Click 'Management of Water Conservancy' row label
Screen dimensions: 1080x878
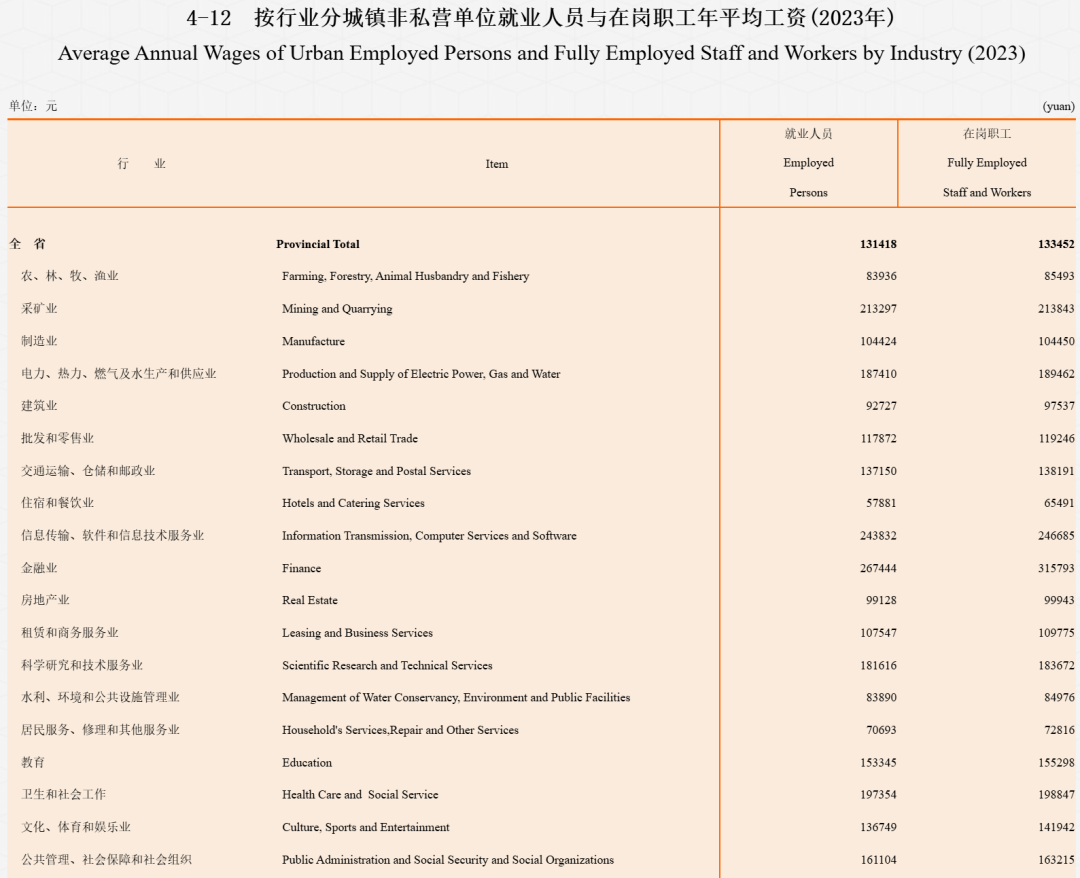tap(456, 698)
